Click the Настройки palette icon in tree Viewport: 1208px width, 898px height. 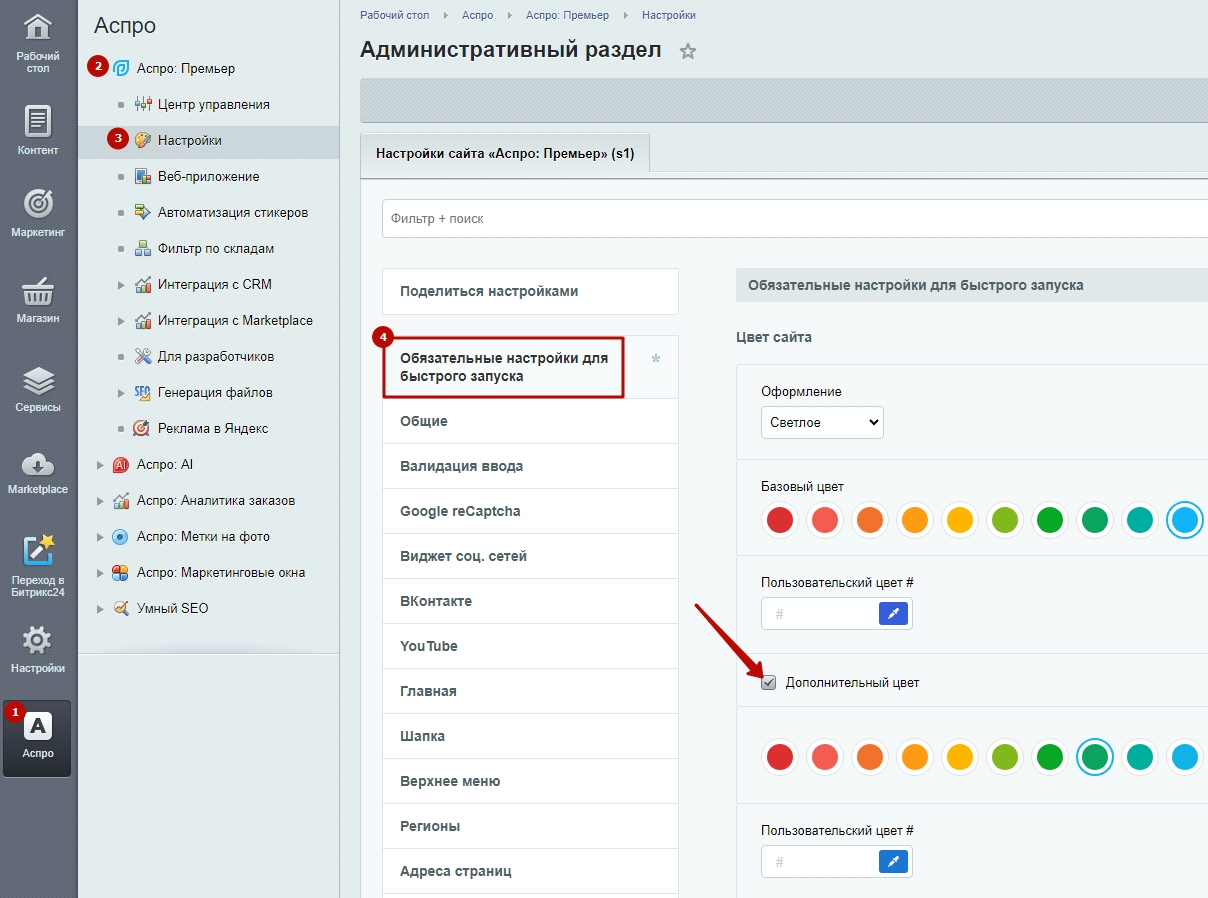(x=143, y=140)
